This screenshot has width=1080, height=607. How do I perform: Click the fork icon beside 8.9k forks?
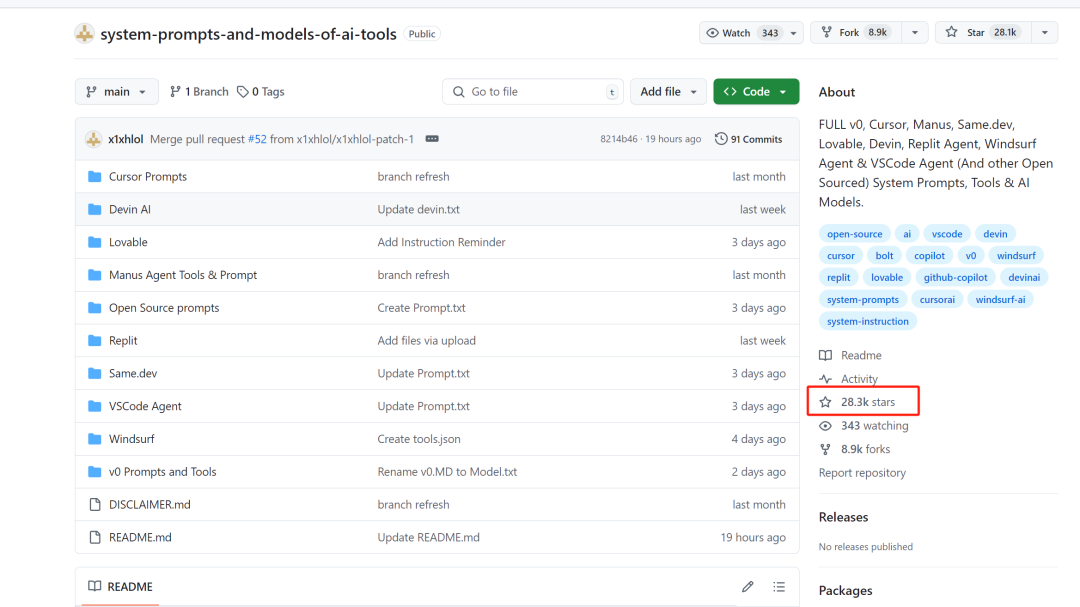825,449
